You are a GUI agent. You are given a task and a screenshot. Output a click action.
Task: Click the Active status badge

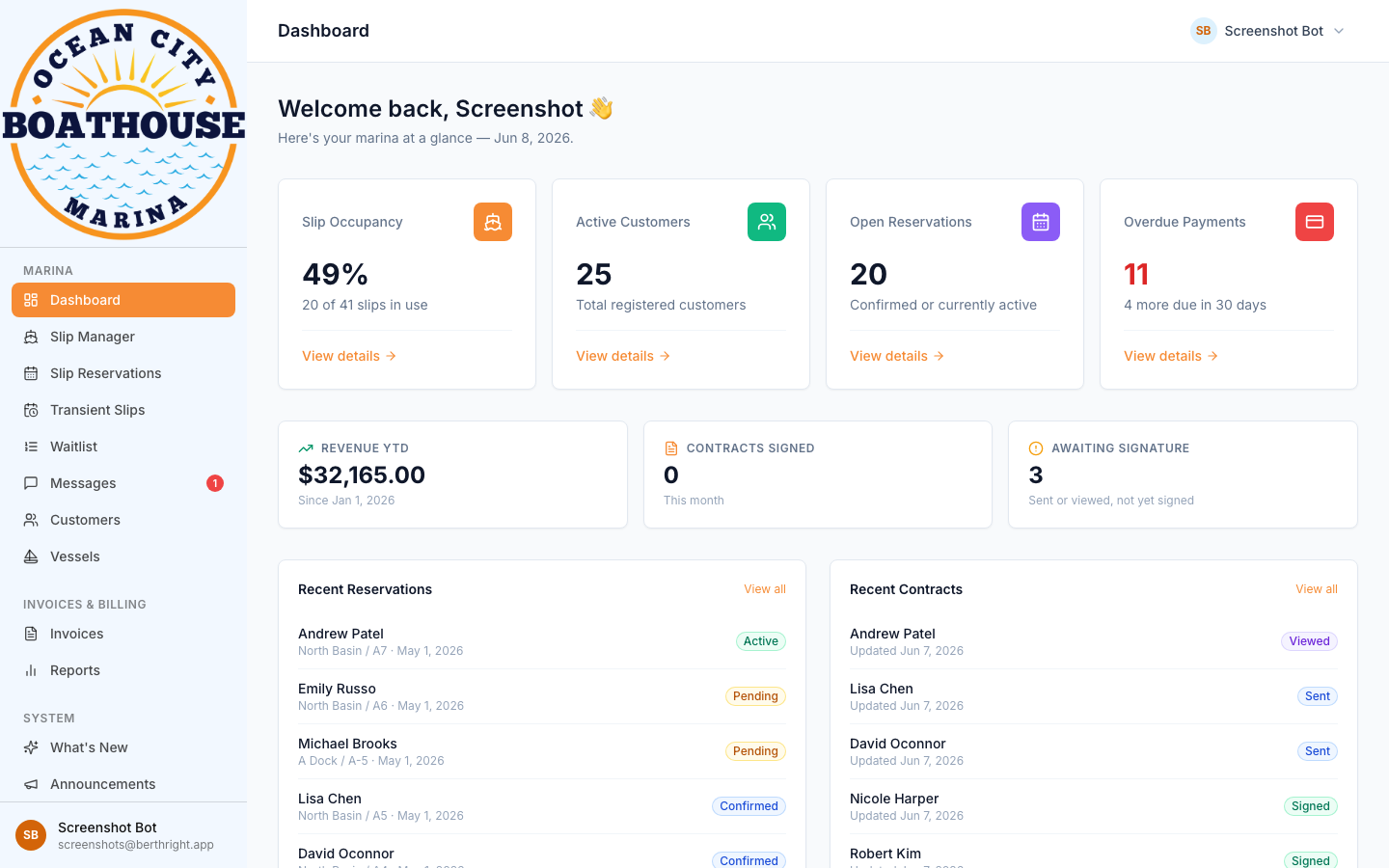tap(761, 641)
